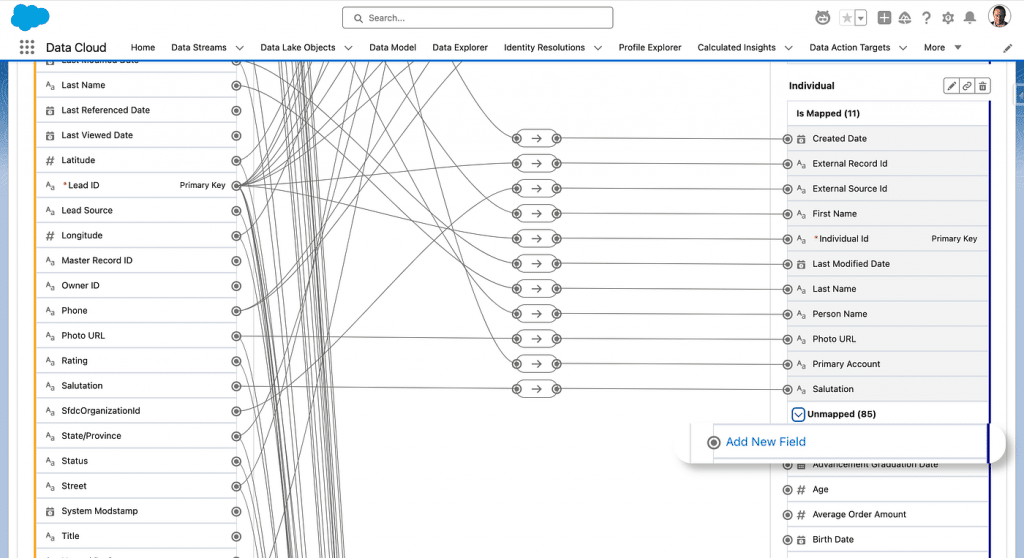The height and width of the screenshot is (558, 1024).
Task: Delete the Individual object with trash icon
Action: click(x=983, y=87)
